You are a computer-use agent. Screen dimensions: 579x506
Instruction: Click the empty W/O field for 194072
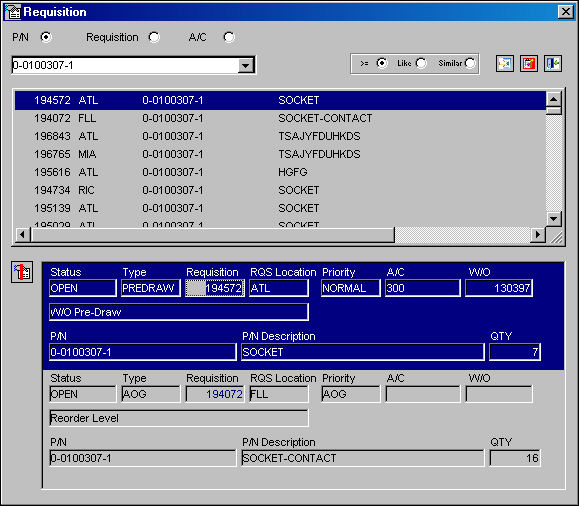point(499,394)
